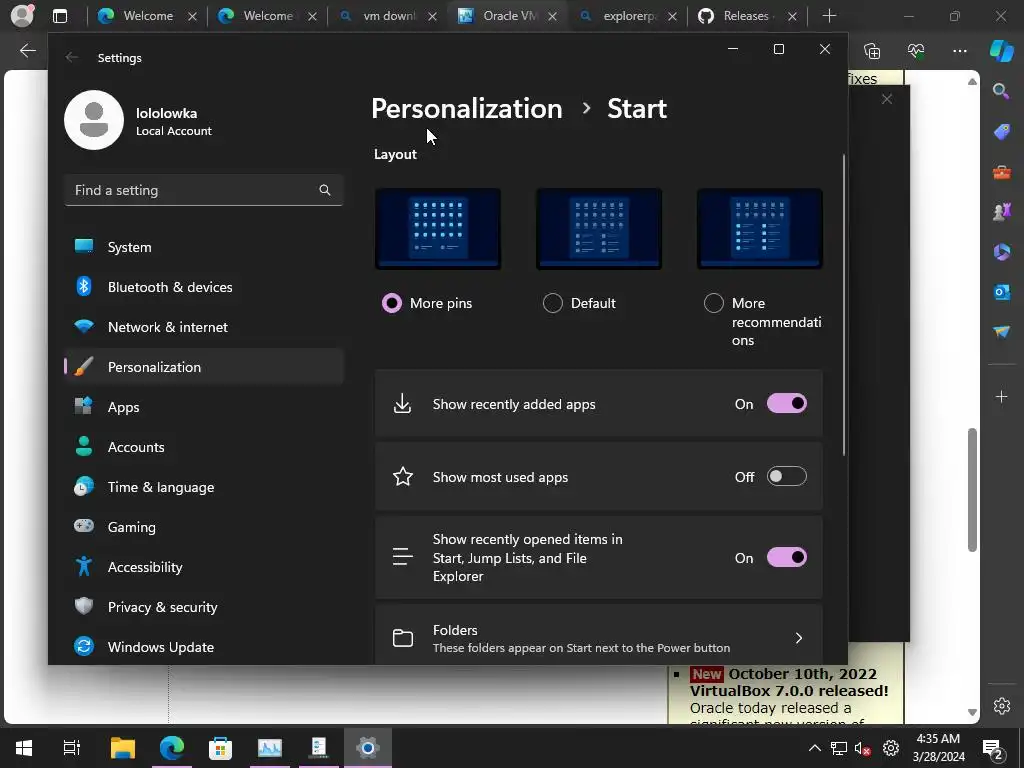Click the Settings window vertical scrollbar
The image size is (1024, 768).
[x=844, y=304]
